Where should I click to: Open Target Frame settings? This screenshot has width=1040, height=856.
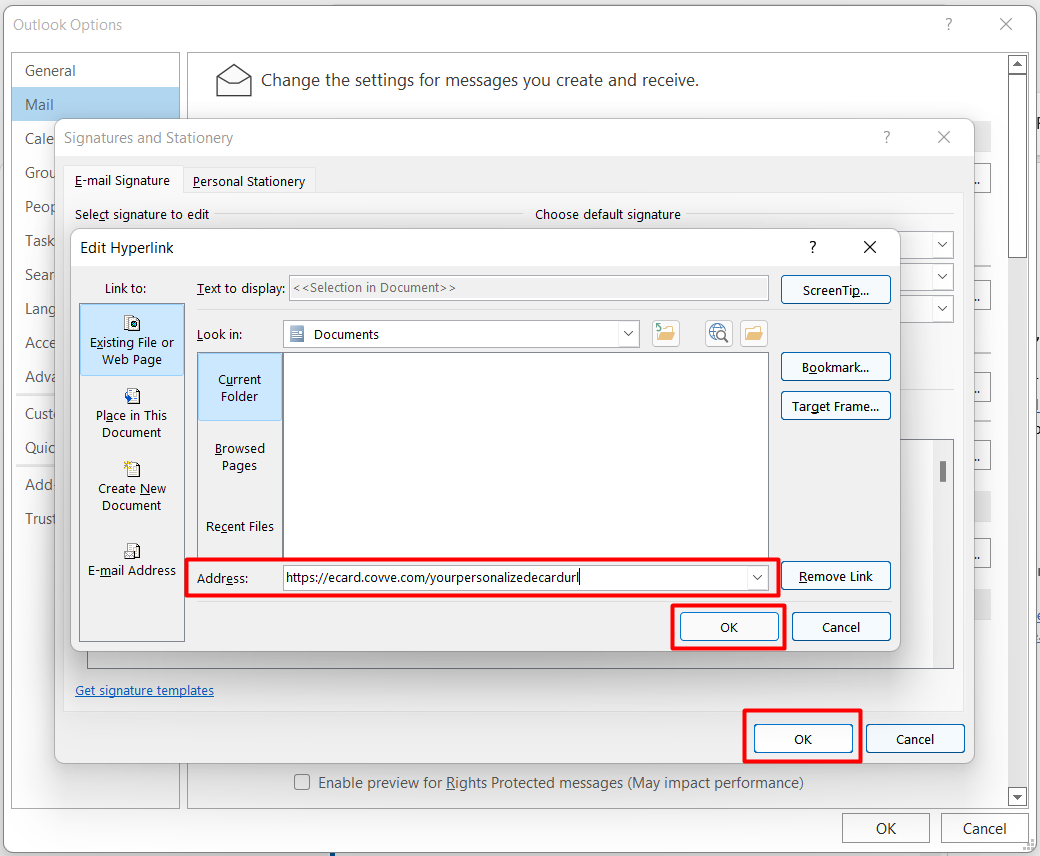[x=836, y=406]
